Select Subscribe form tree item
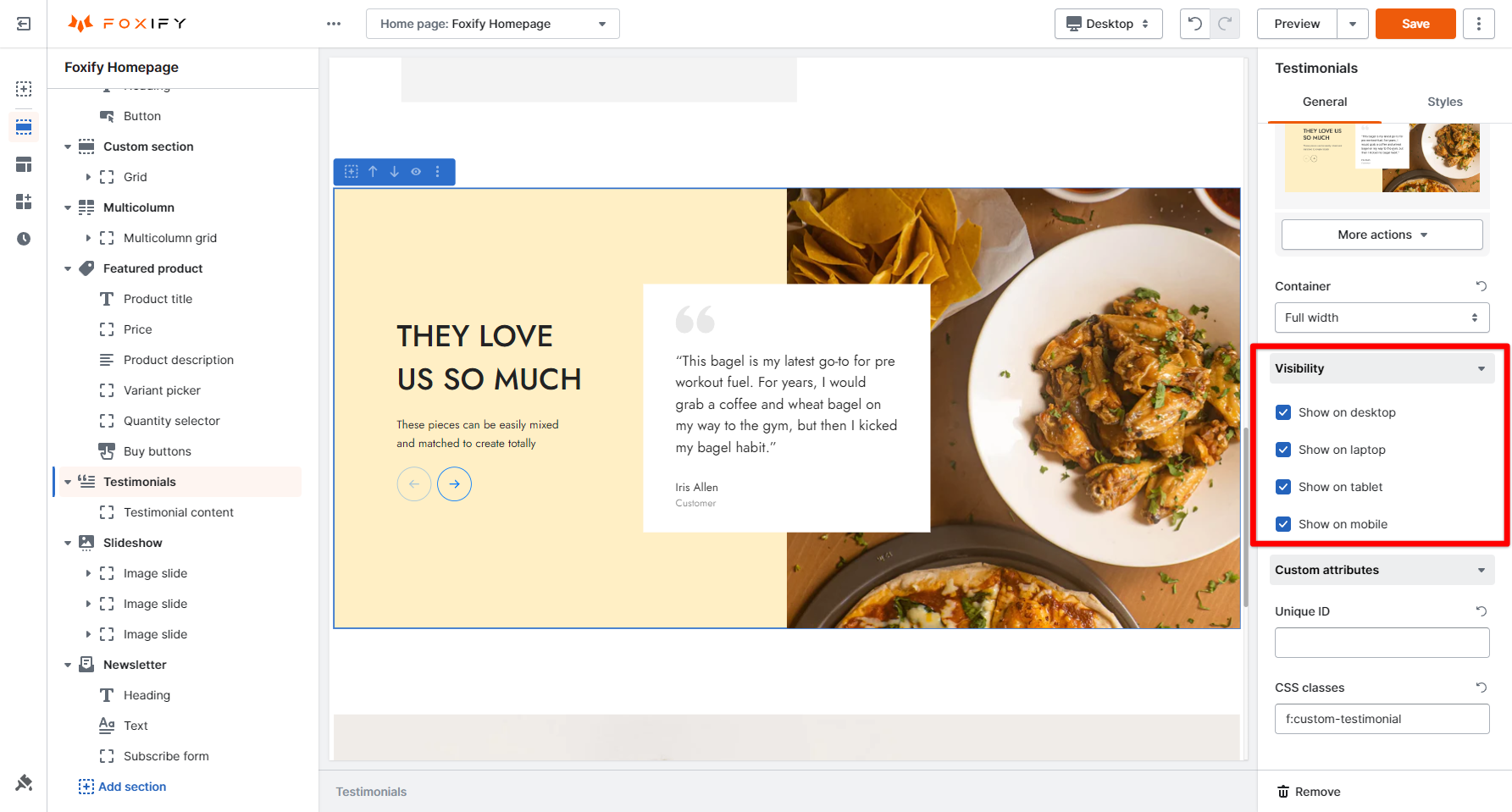This screenshot has width=1512, height=812. point(166,756)
